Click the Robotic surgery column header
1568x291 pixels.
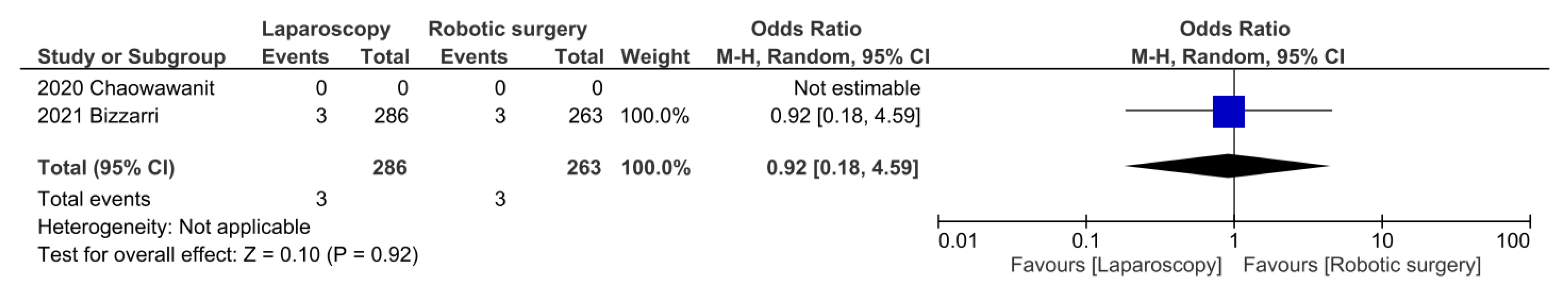[x=508, y=29]
